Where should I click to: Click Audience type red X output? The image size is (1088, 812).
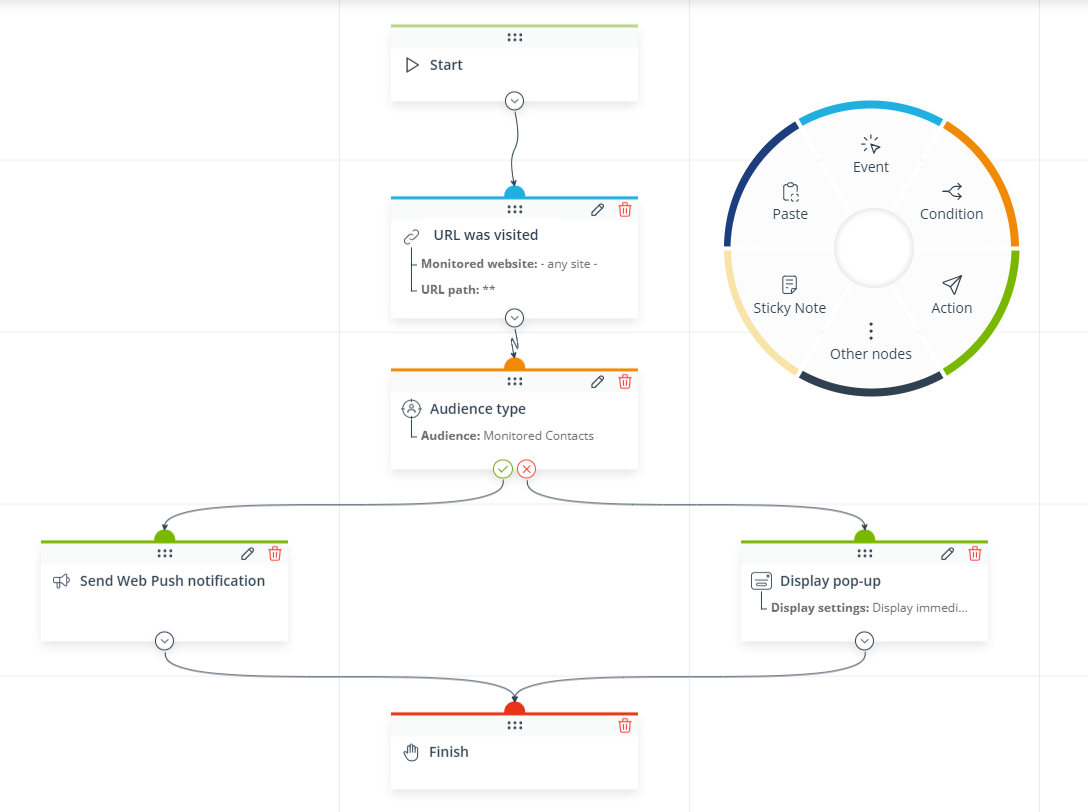click(x=527, y=469)
